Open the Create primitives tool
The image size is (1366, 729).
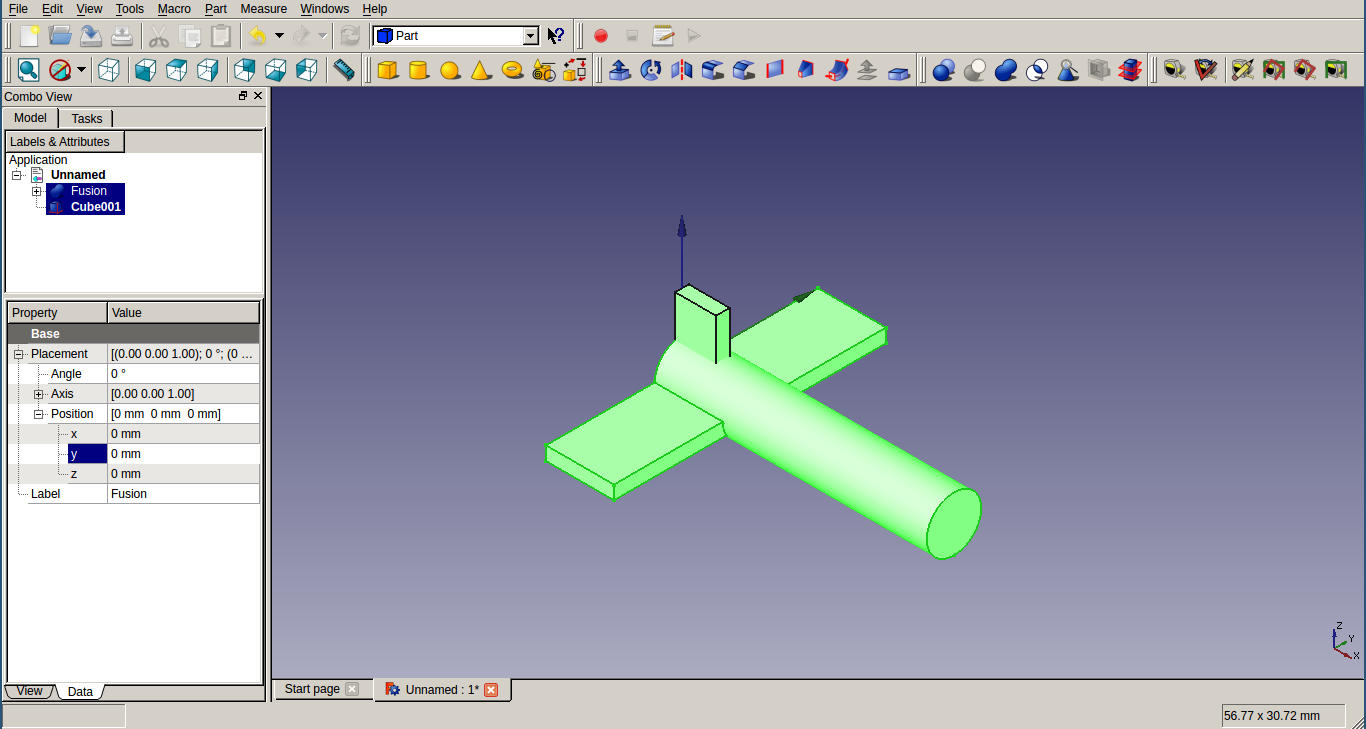(x=543, y=70)
